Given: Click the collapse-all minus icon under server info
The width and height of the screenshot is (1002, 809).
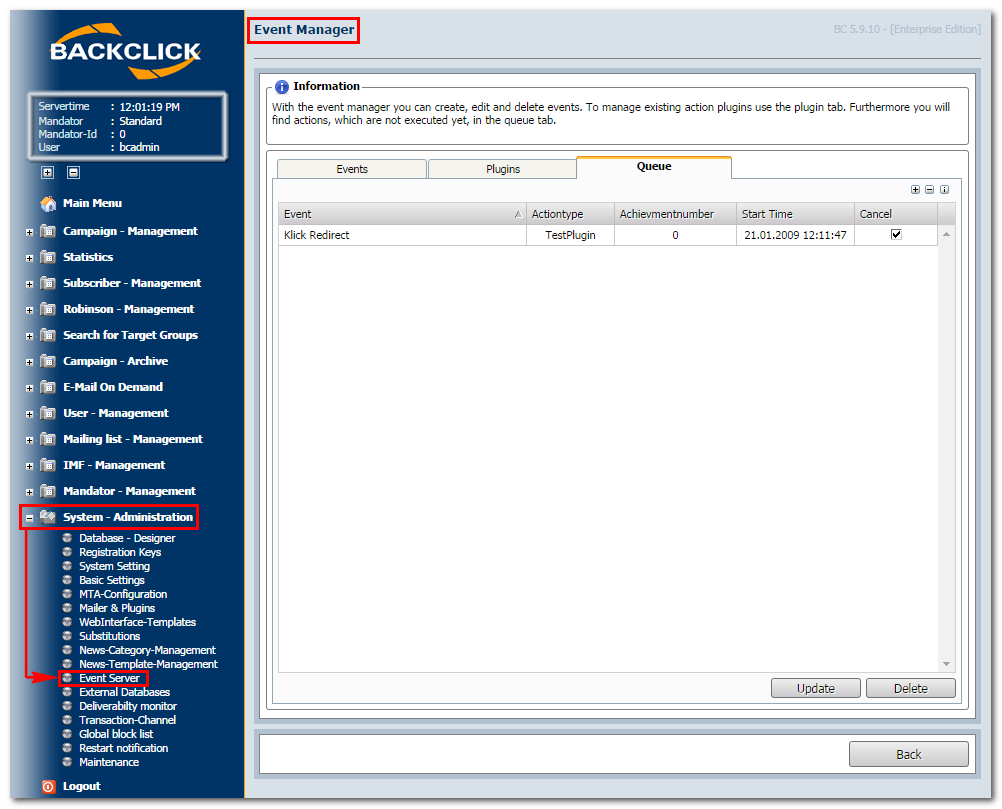Looking at the screenshot, I should coord(73,172).
